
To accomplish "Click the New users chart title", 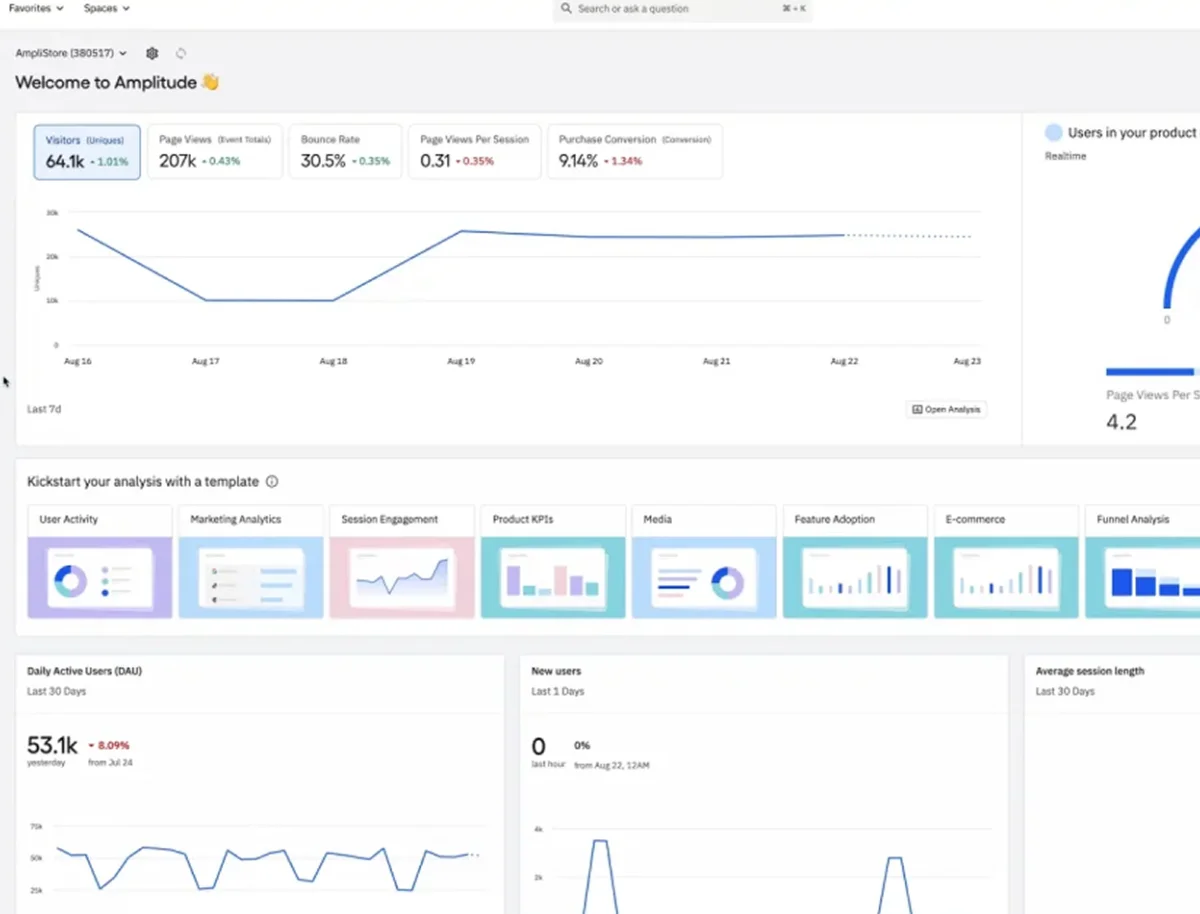I will 556,671.
